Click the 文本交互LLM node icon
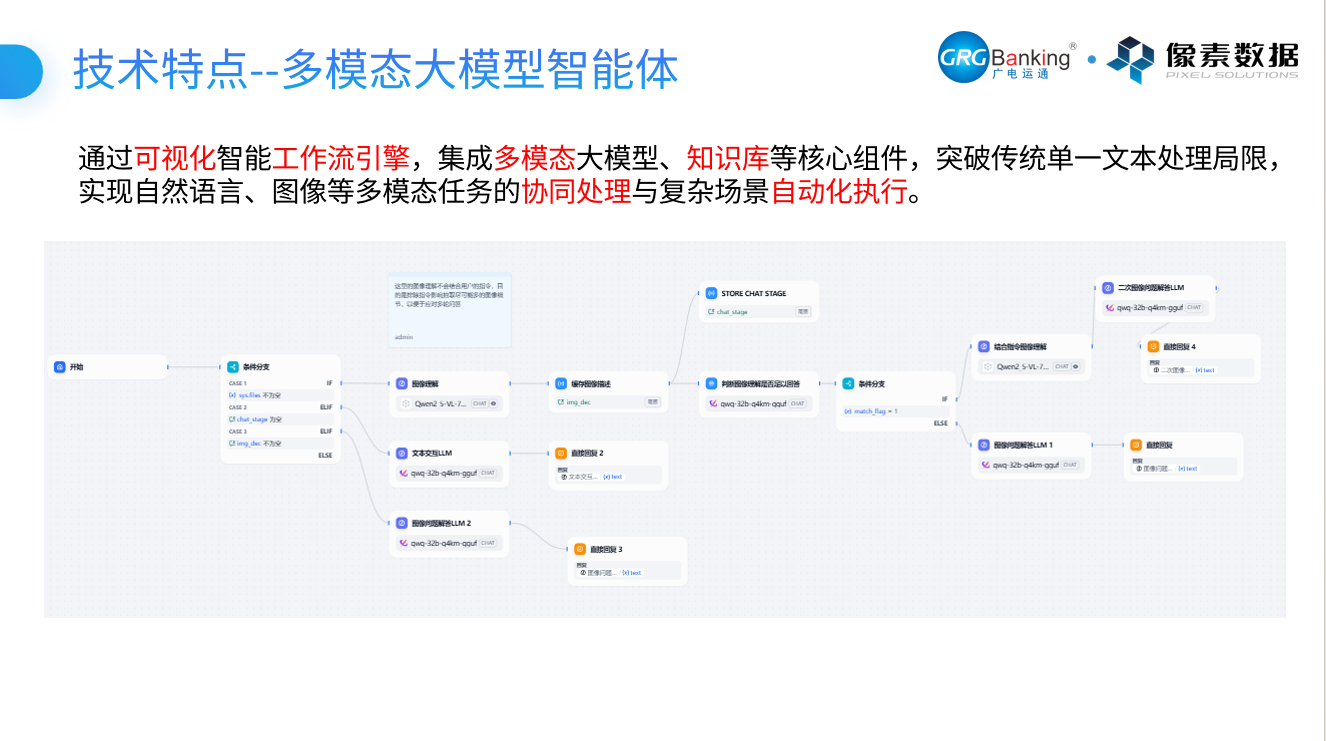This screenshot has width=1326, height=741. [402, 453]
